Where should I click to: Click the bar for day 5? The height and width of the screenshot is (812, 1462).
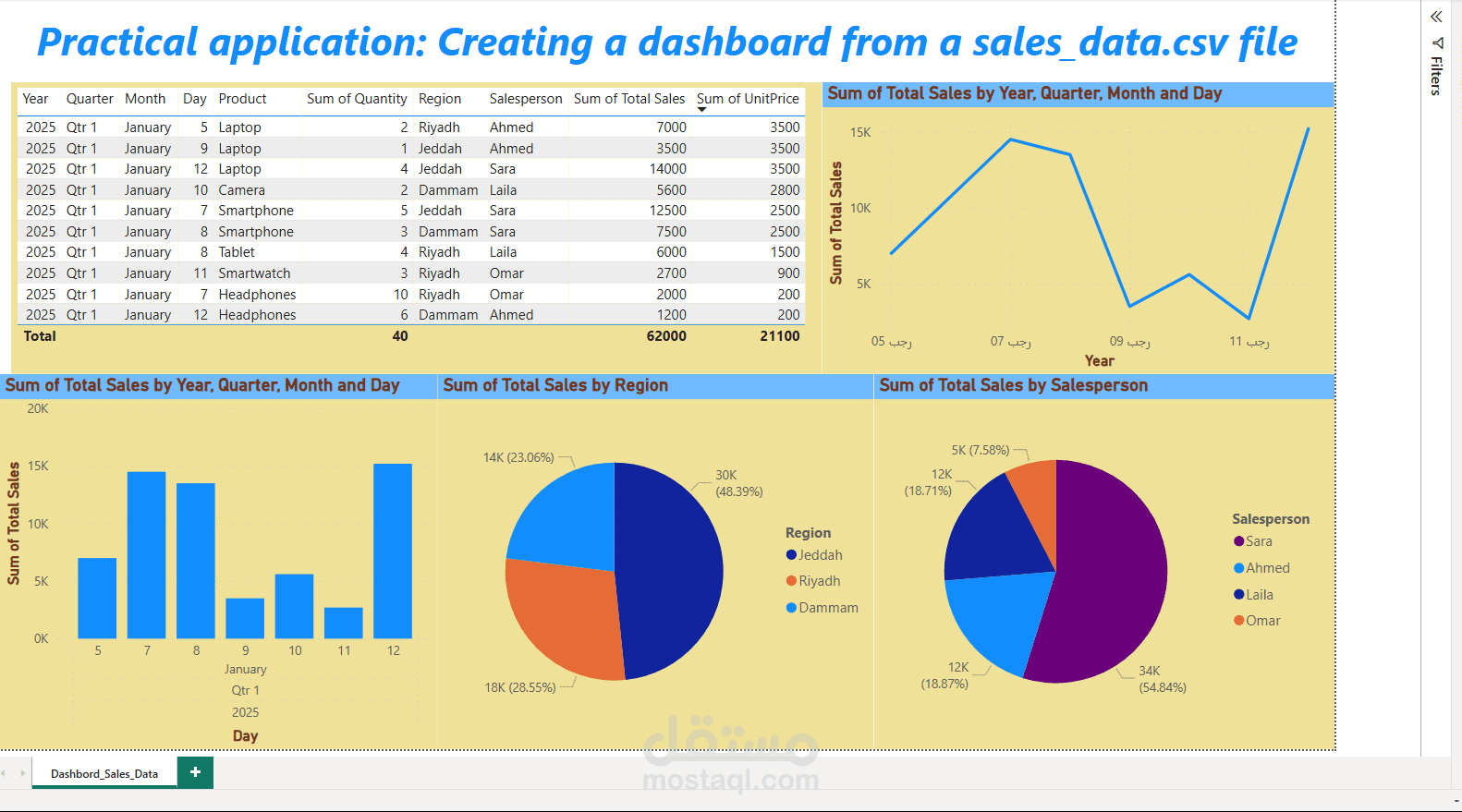(97, 599)
